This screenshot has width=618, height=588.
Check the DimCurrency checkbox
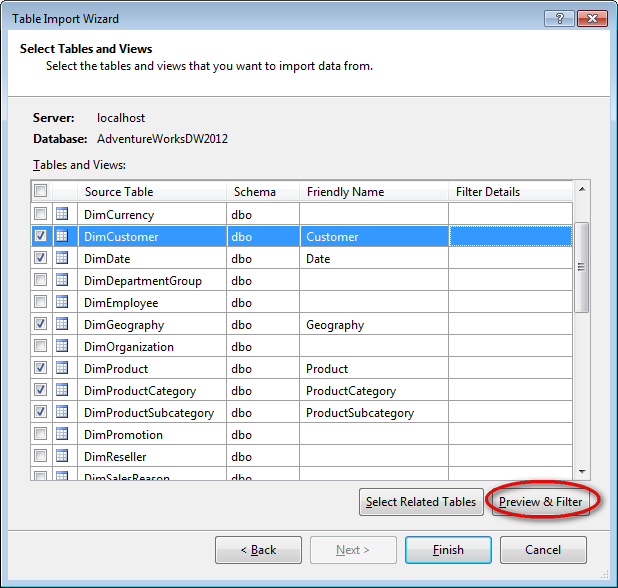click(41, 214)
